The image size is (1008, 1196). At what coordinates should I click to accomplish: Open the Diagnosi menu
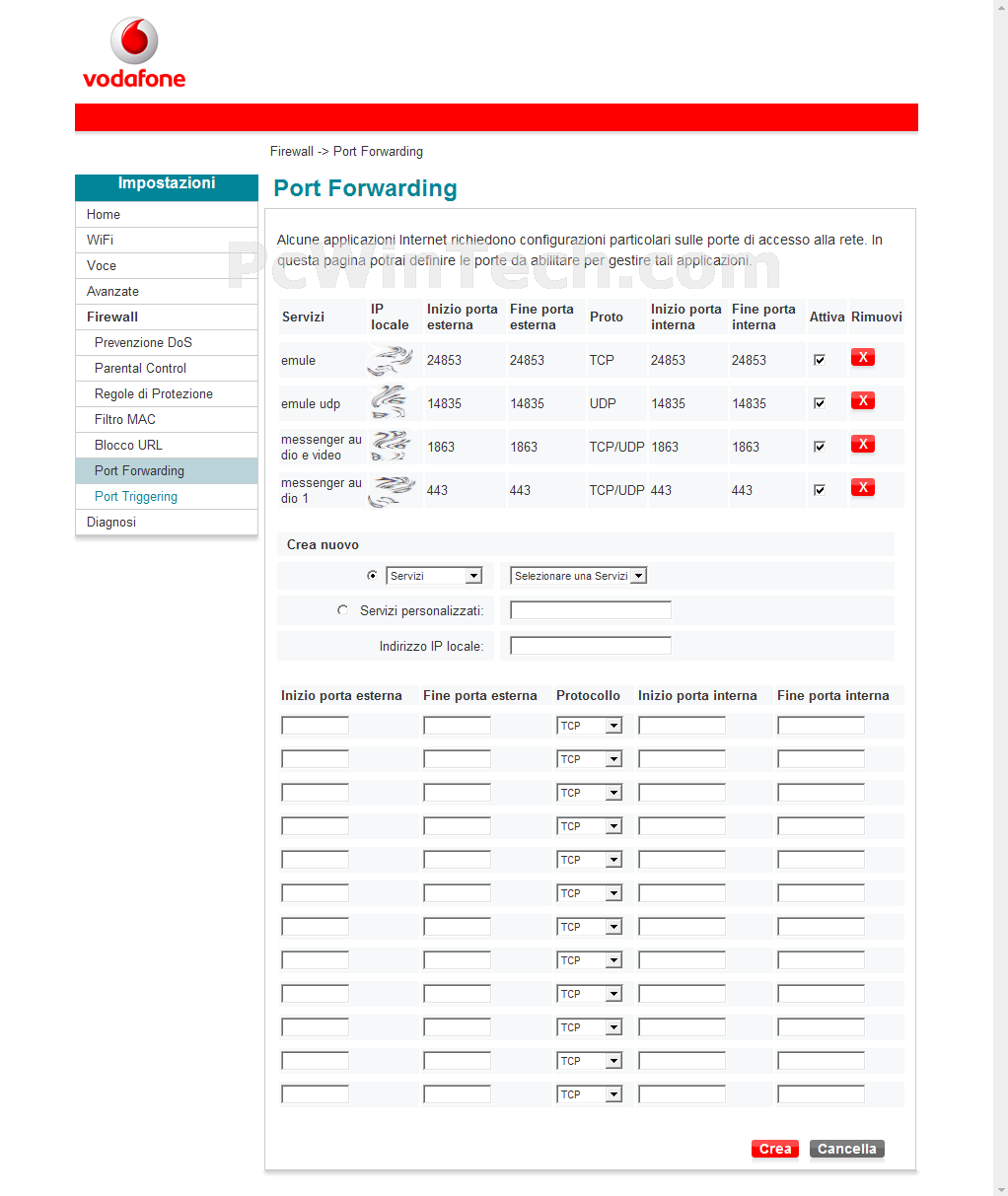click(167, 522)
